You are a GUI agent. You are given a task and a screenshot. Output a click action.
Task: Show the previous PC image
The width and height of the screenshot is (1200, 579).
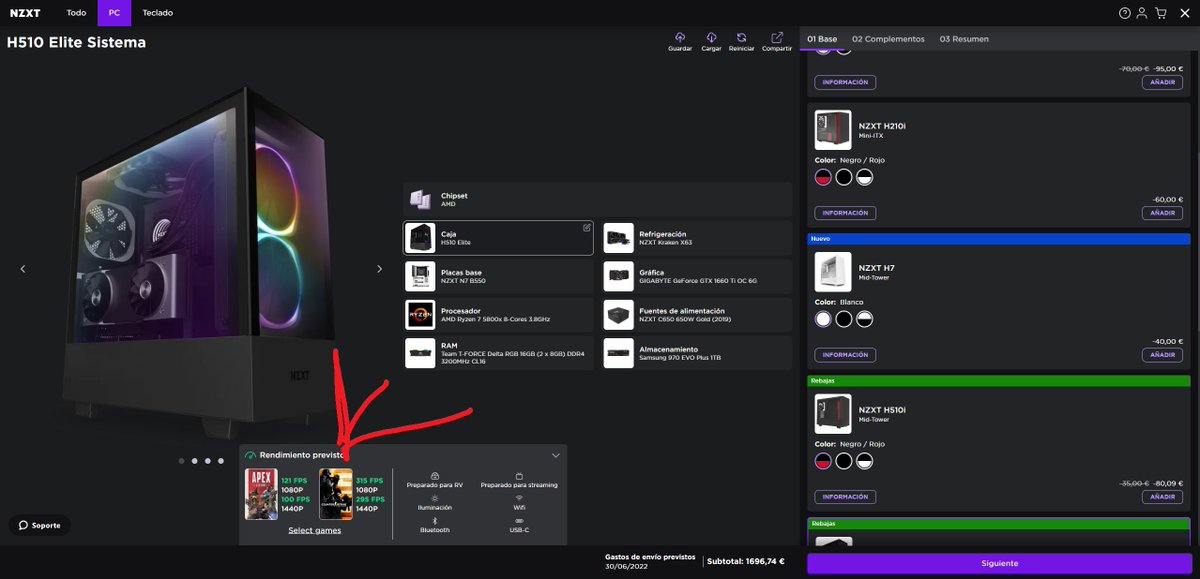pos(23,269)
